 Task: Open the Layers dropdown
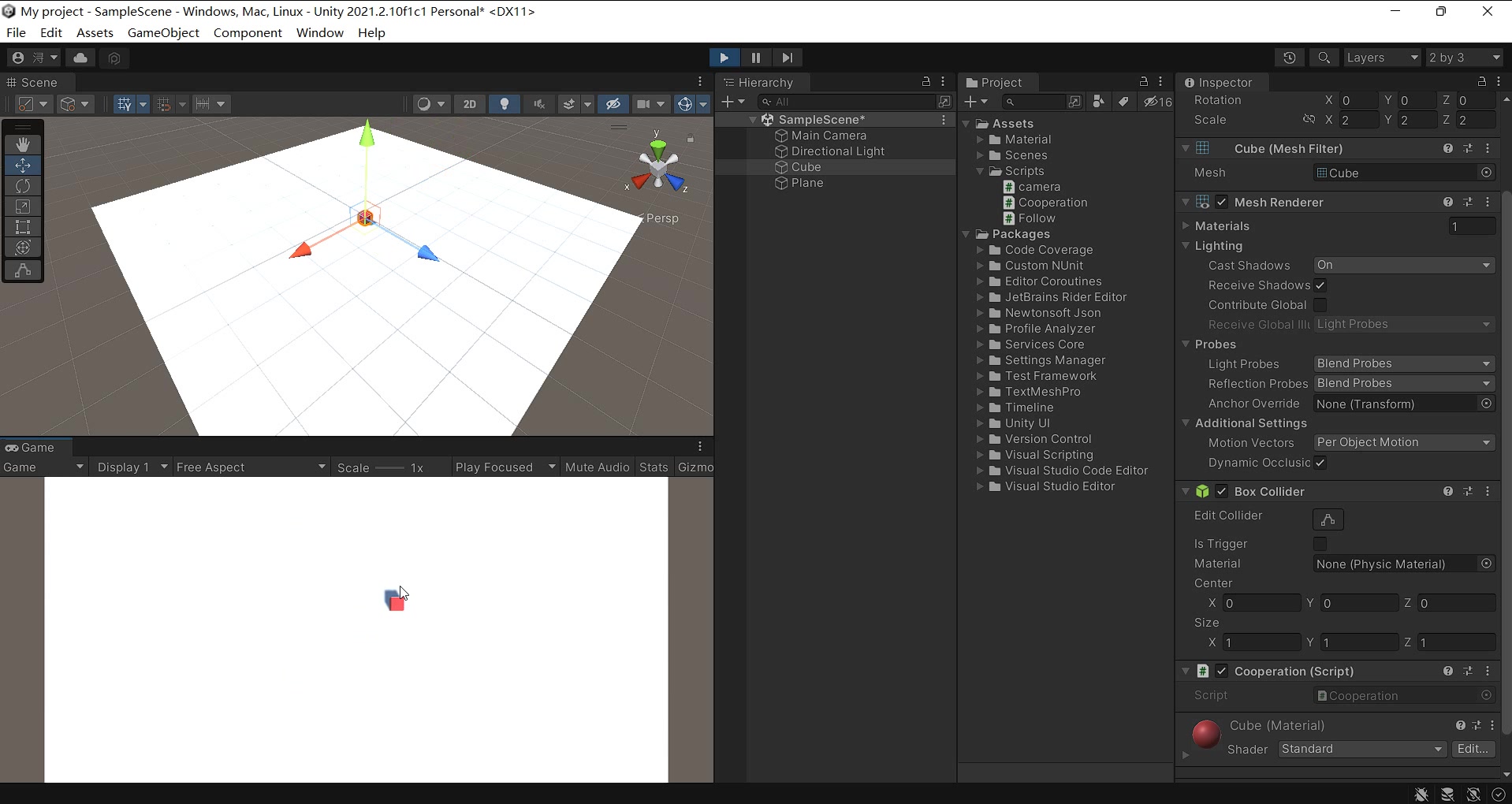click(1381, 58)
